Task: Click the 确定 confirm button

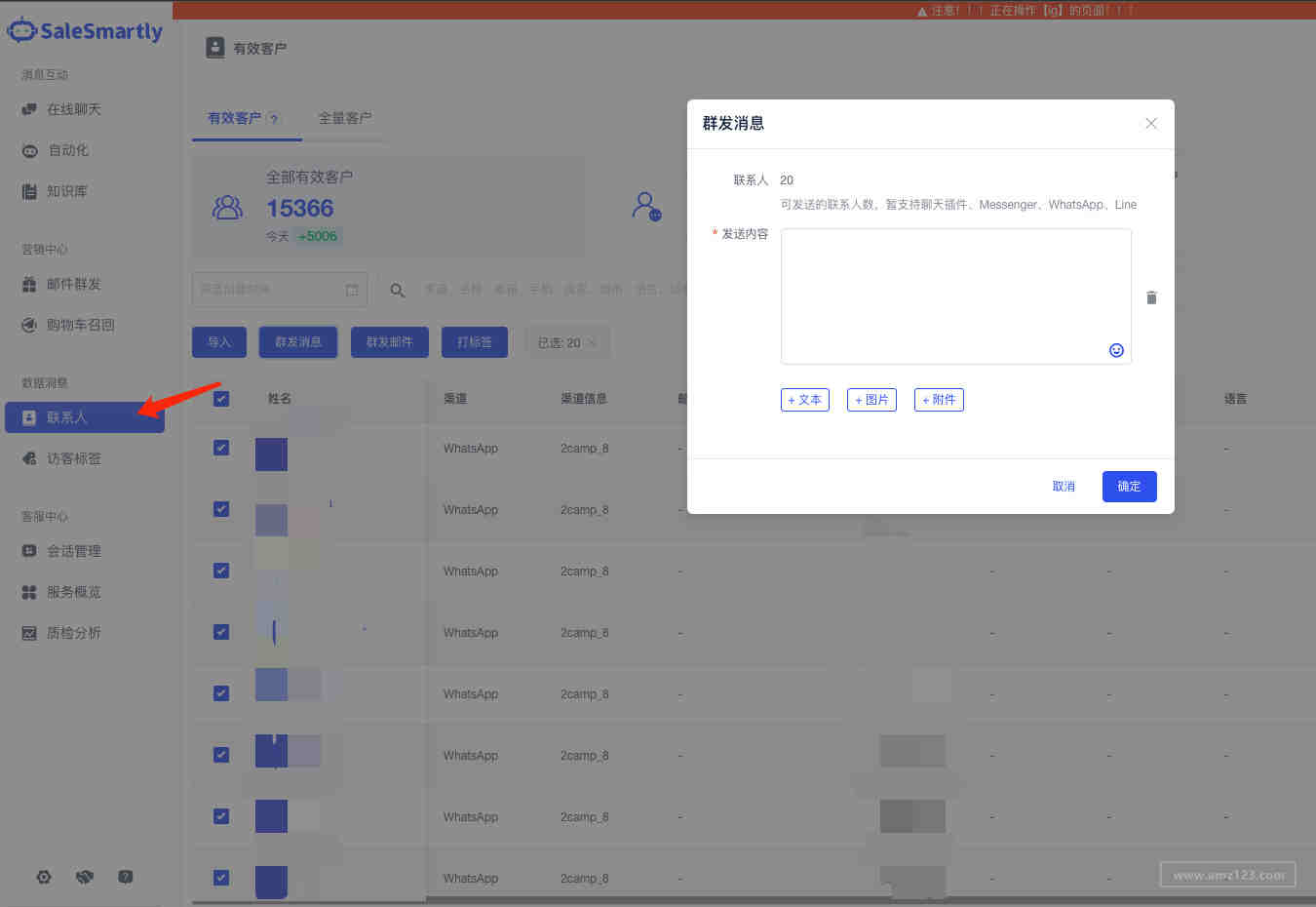Action: coord(1130,487)
